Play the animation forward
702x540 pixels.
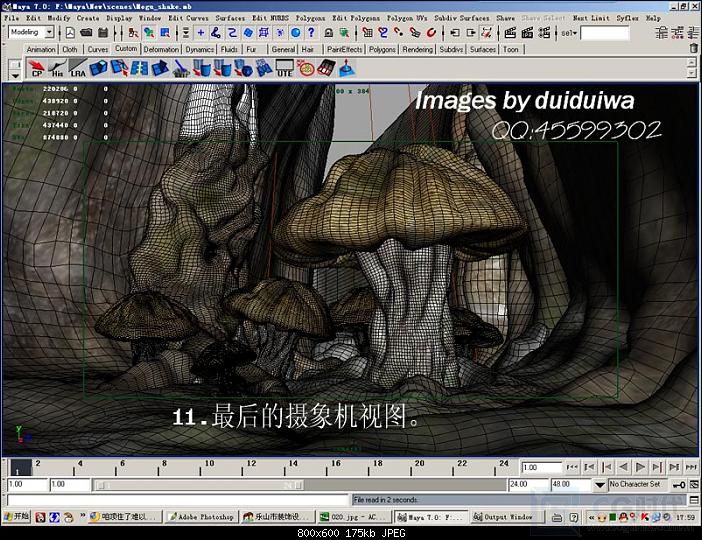coord(640,467)
